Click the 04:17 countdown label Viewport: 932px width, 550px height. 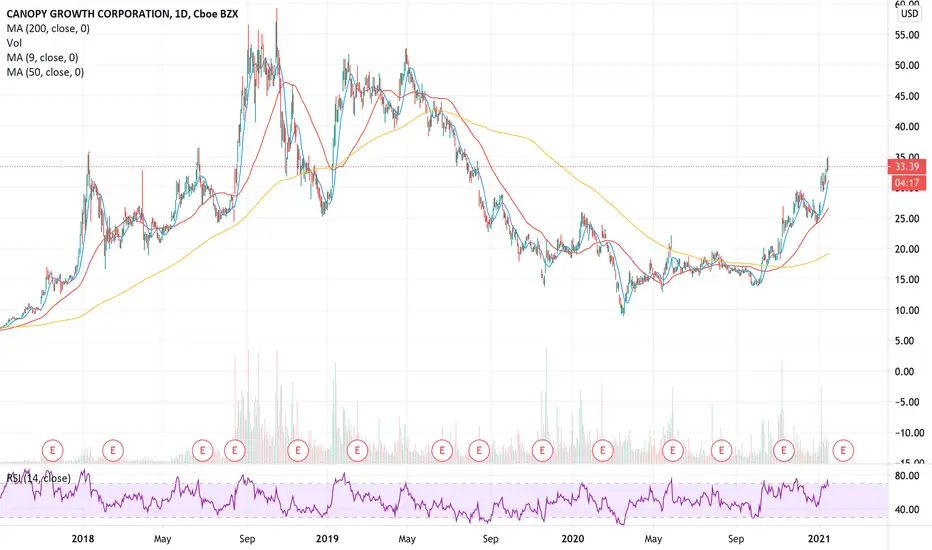click(906, 183)
